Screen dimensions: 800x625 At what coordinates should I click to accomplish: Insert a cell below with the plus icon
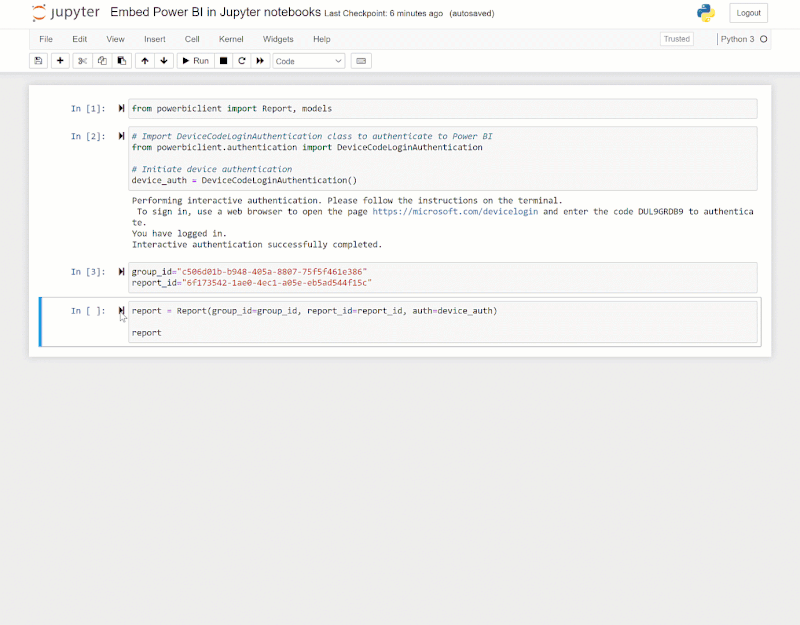(60, 61)
